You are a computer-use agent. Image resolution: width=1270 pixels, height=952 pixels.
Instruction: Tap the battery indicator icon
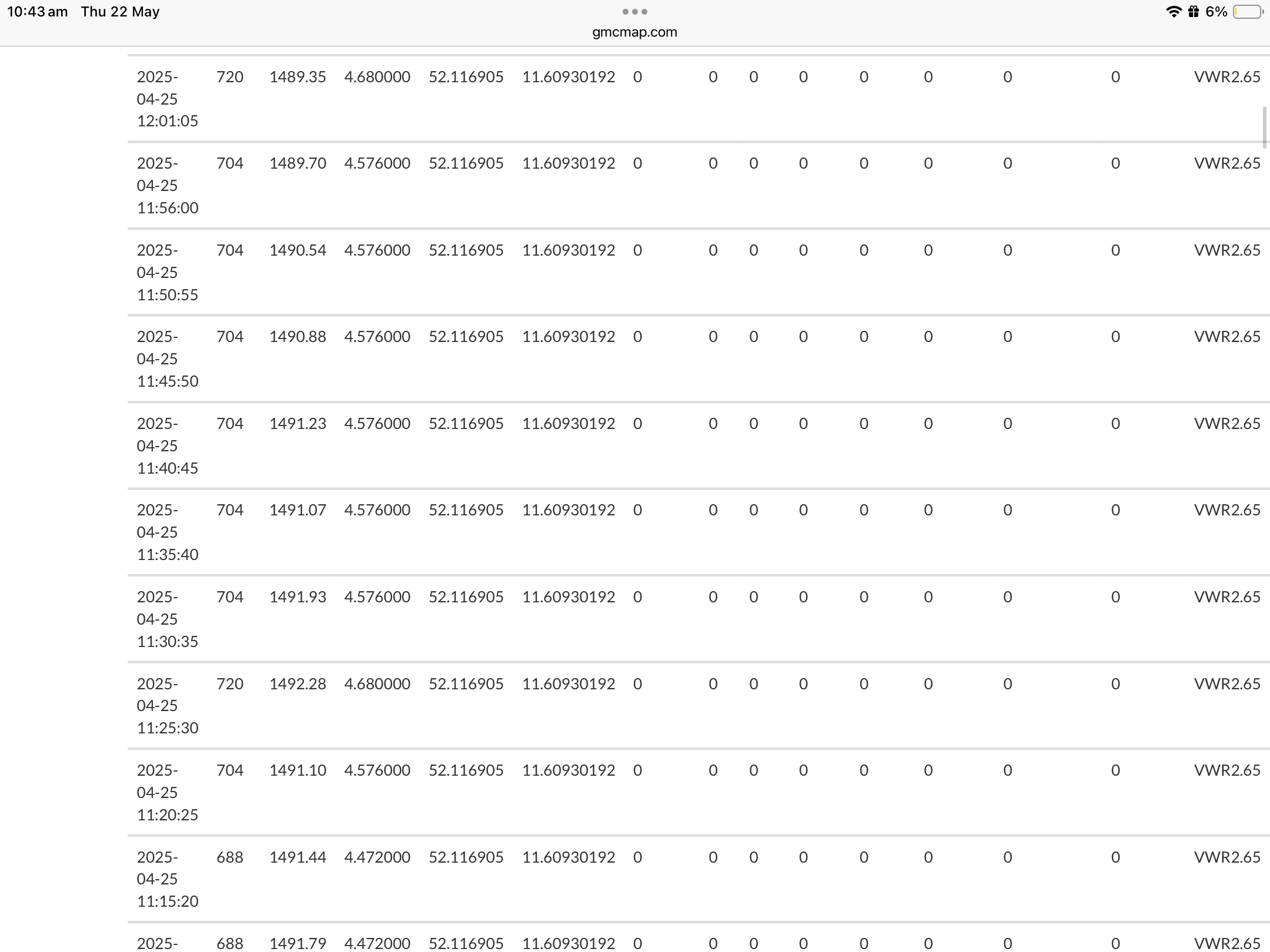[1248, 12]
